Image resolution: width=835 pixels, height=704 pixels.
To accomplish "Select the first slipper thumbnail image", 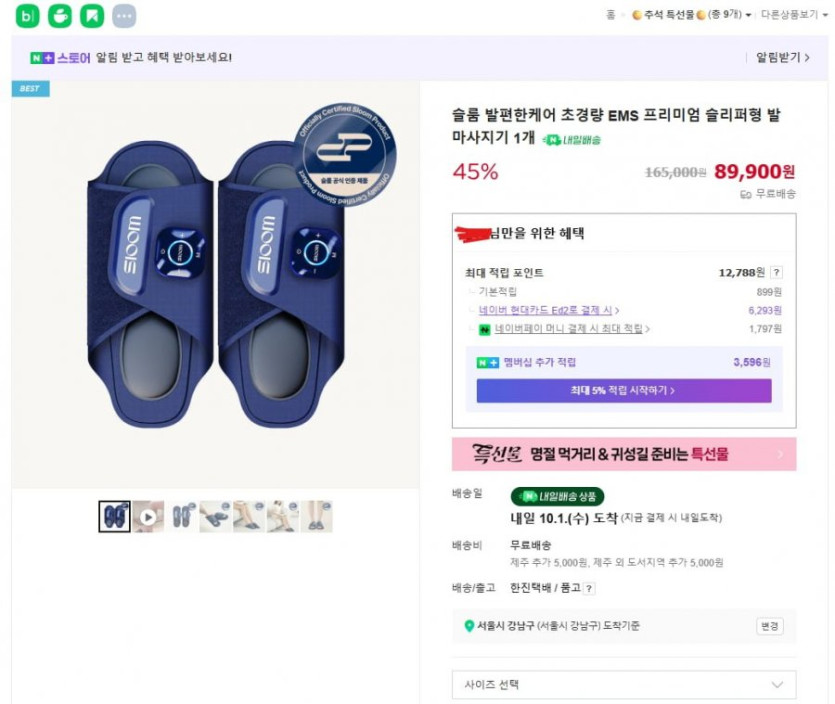I will pyautogui.click(x=114, y=517).
